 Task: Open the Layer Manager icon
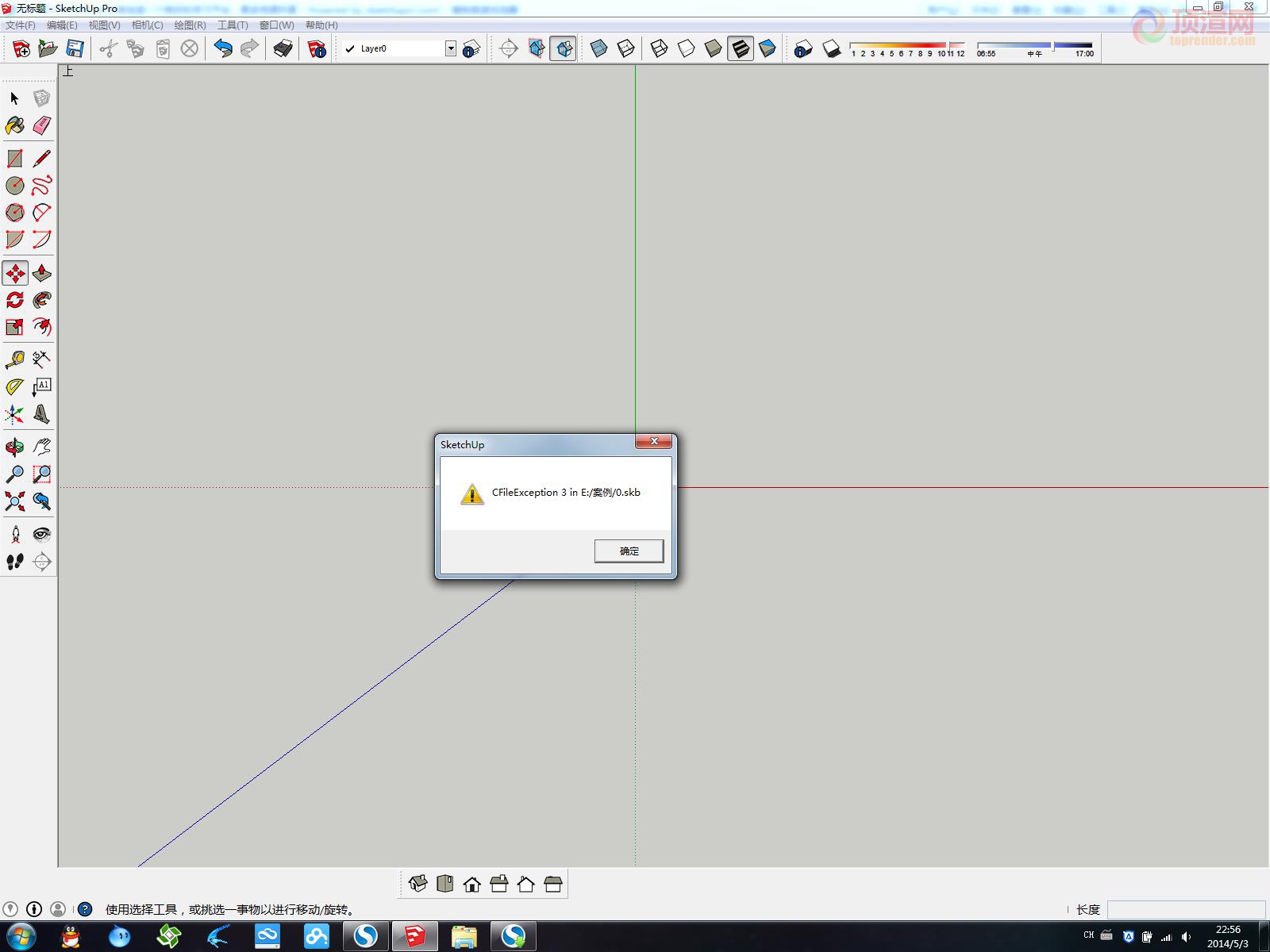[471, 49]
